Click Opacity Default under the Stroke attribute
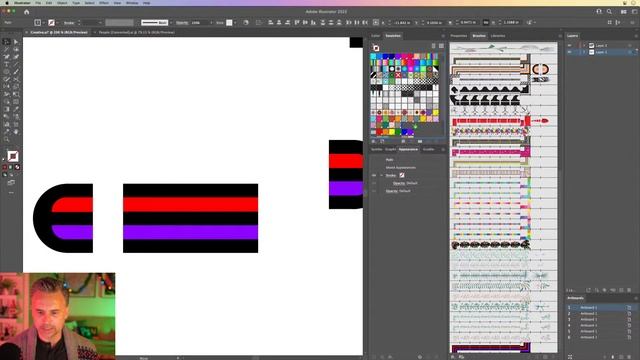This screenshot has height=360, width=640. tap(405, 183)
